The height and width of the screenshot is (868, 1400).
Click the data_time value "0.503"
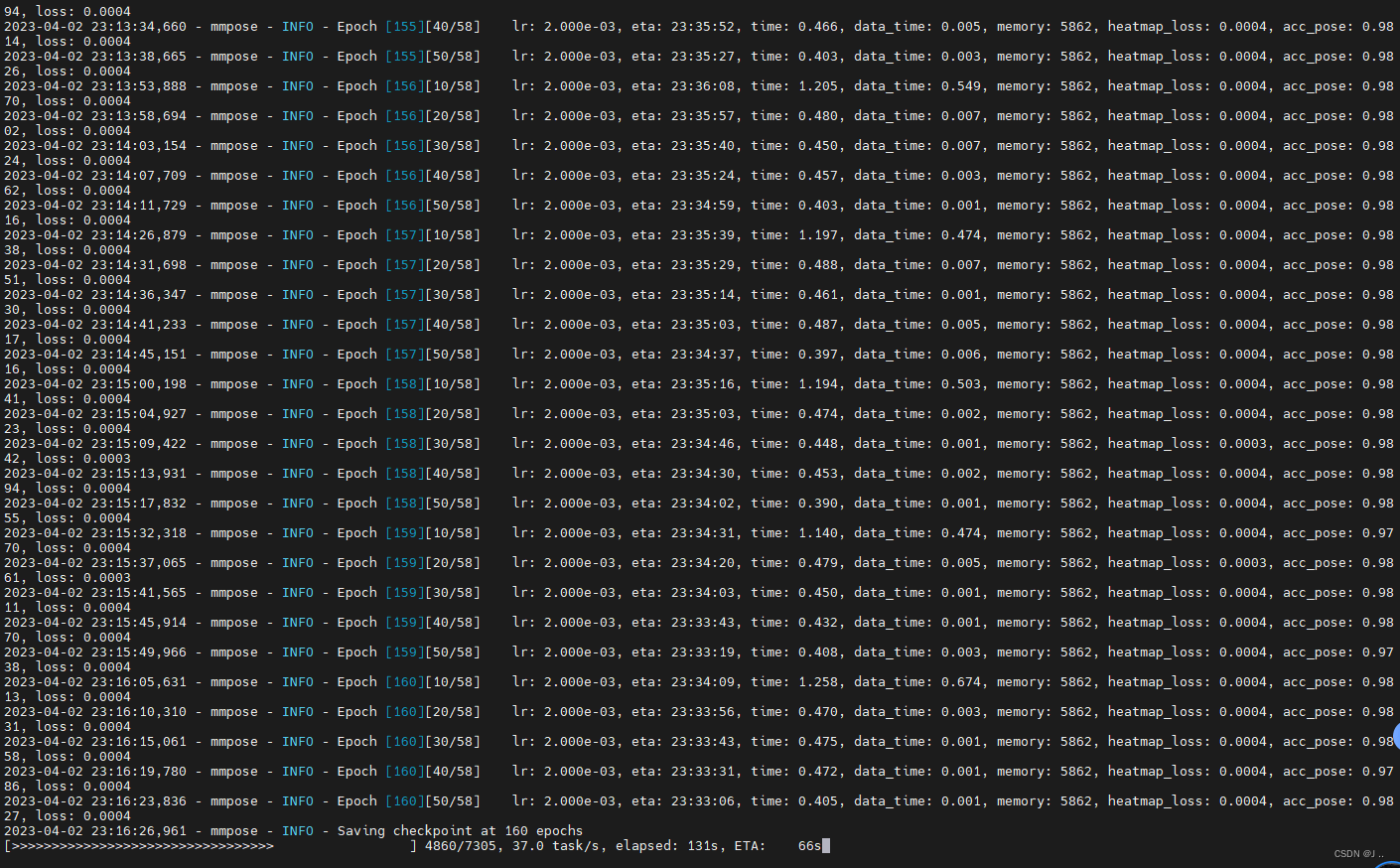click(960, 384)
